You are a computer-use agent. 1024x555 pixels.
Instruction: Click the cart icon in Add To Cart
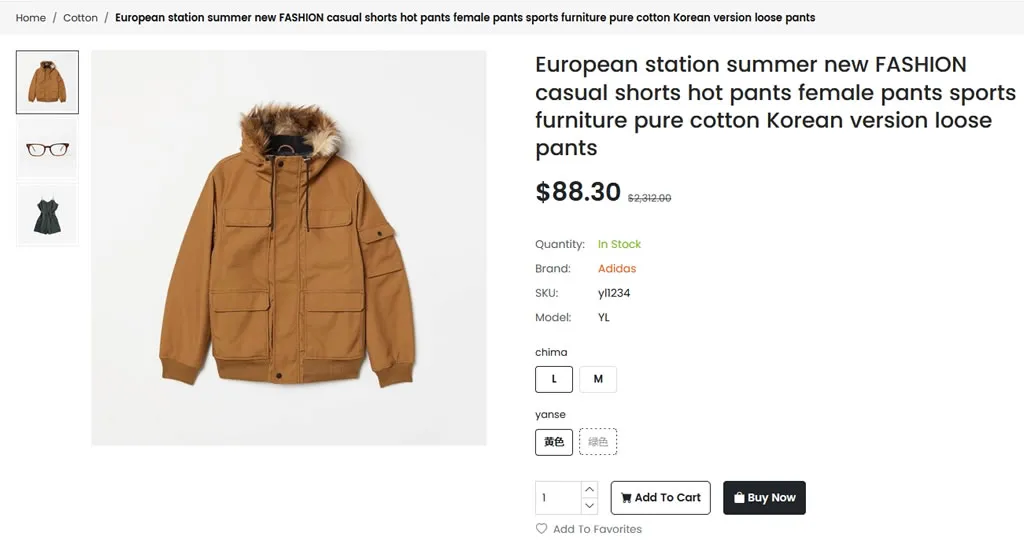626,498
